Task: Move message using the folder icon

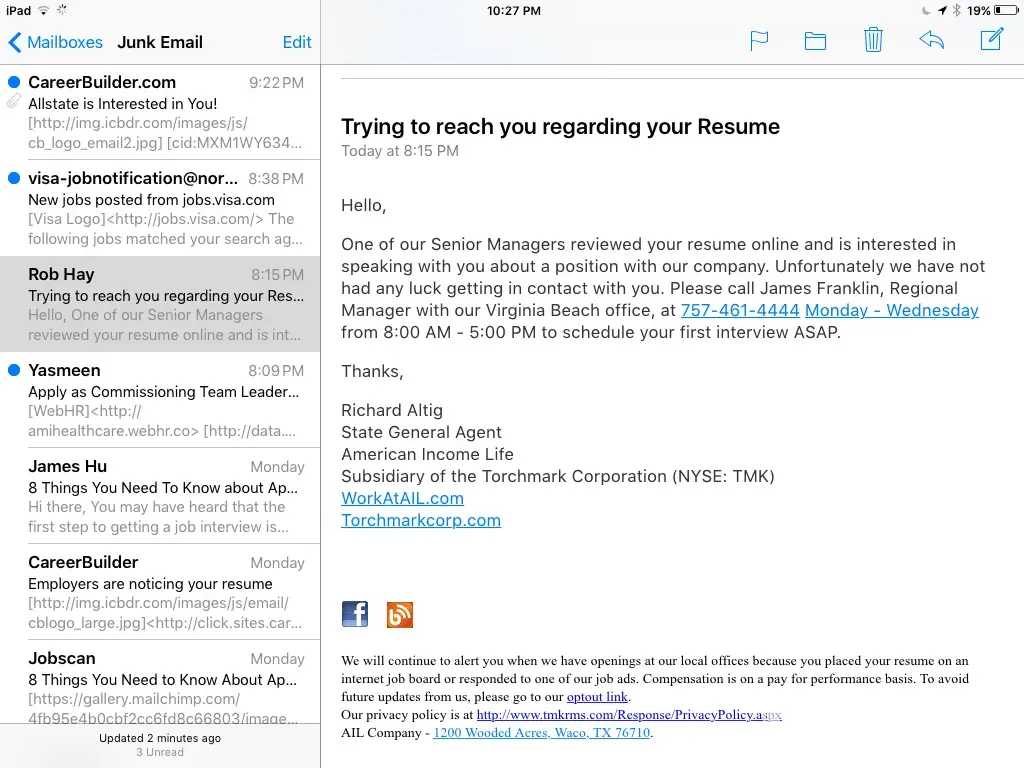Action: [x=815, y=41]
